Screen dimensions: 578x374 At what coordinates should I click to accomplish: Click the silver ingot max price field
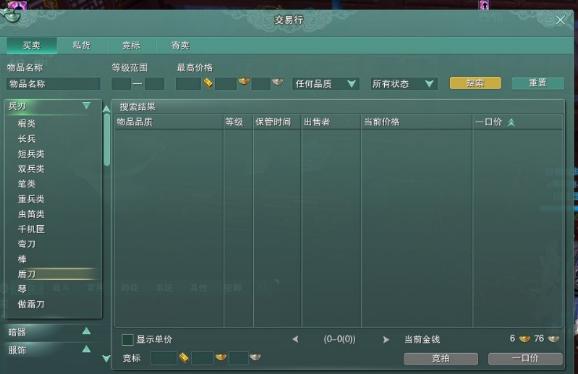(261, 84)
